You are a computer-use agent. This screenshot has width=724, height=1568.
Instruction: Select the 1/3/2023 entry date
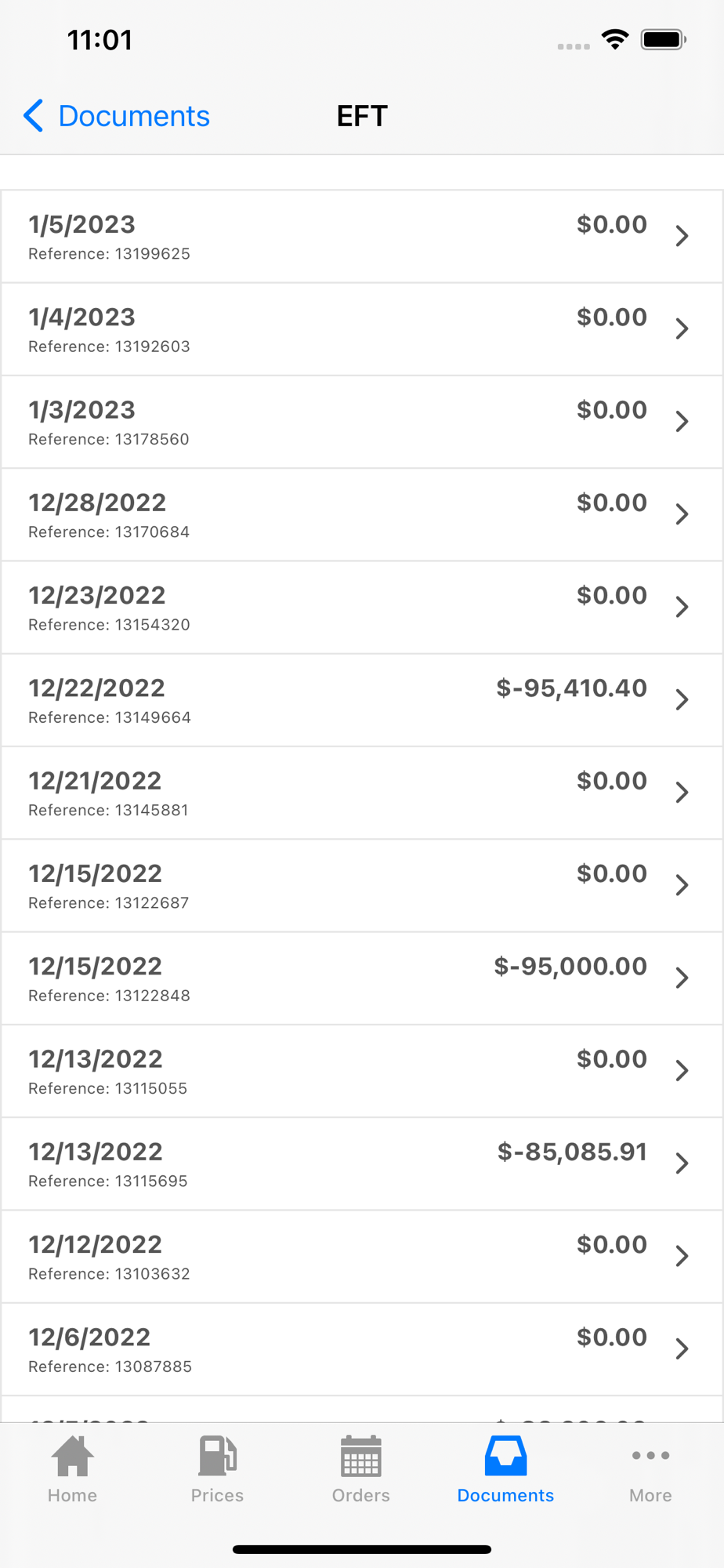point(81,410)
